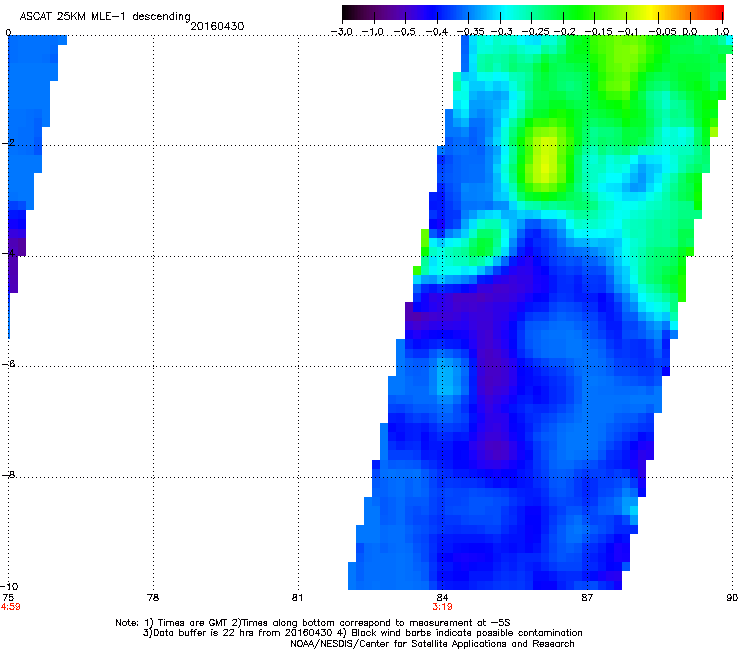Click the date label 20160430
The image size is (740, 650).
tap(217, 26)
